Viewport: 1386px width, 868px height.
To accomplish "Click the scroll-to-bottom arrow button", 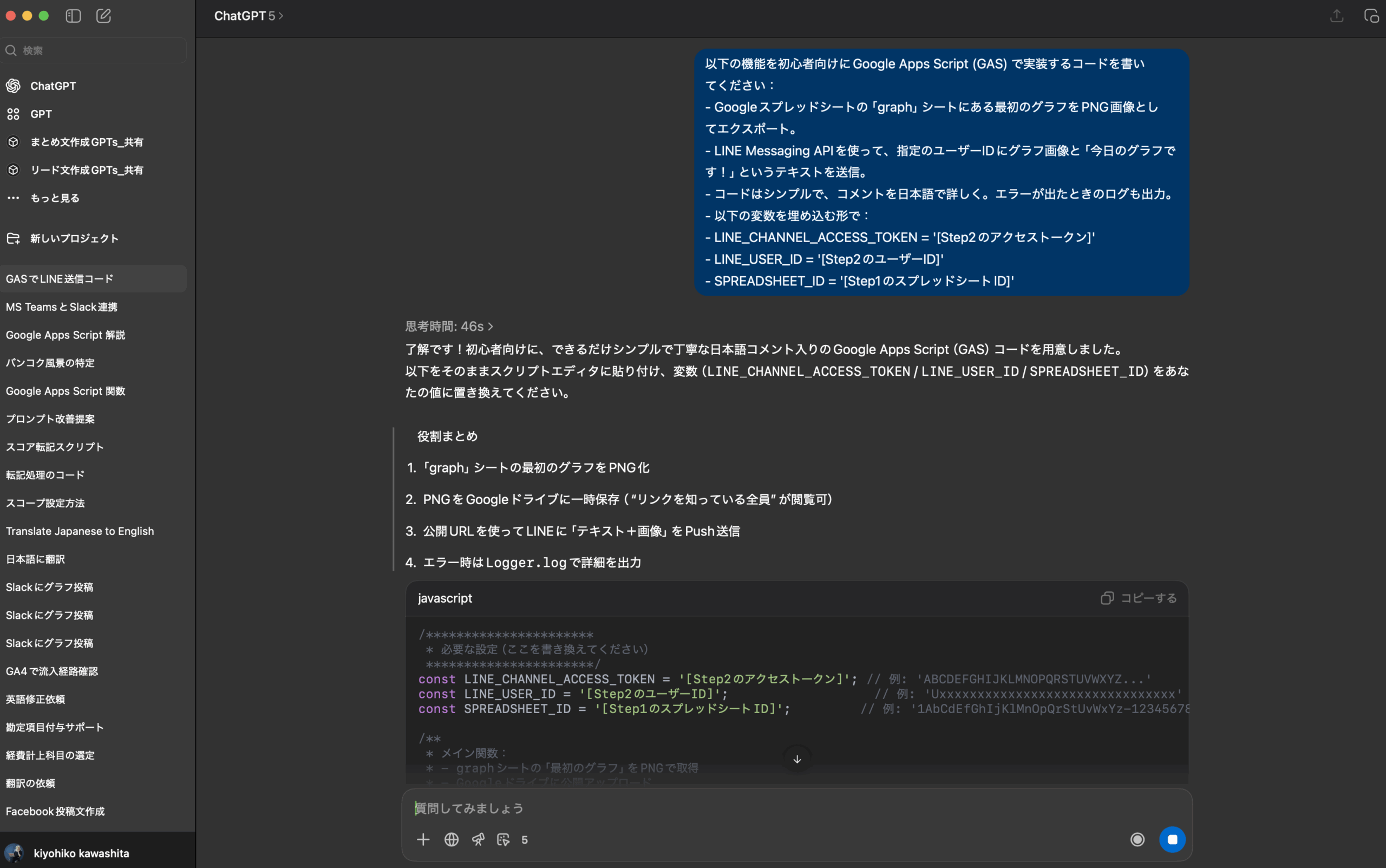I will click(796, 759).
